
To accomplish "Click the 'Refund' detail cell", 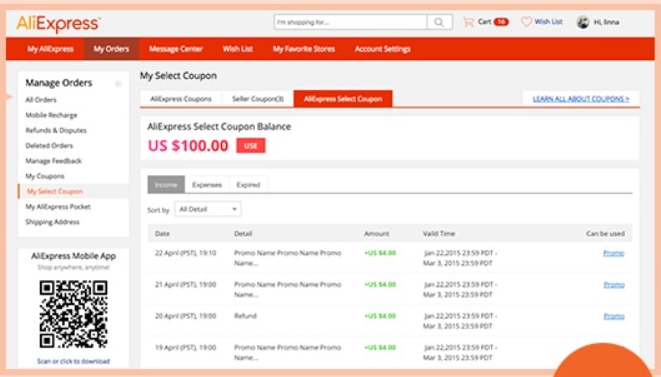I will (x=245, y=316).
